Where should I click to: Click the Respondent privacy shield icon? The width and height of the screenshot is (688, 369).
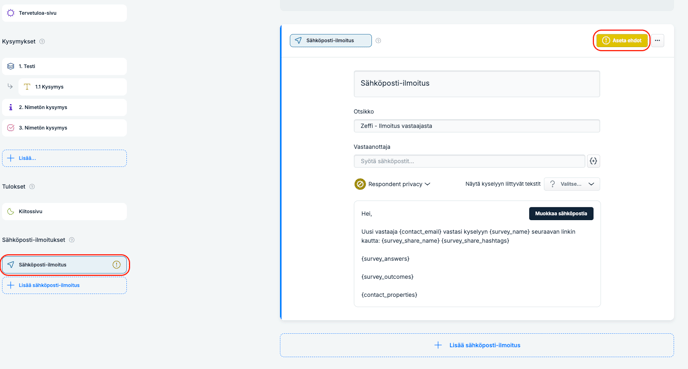(x=360, y=184)
